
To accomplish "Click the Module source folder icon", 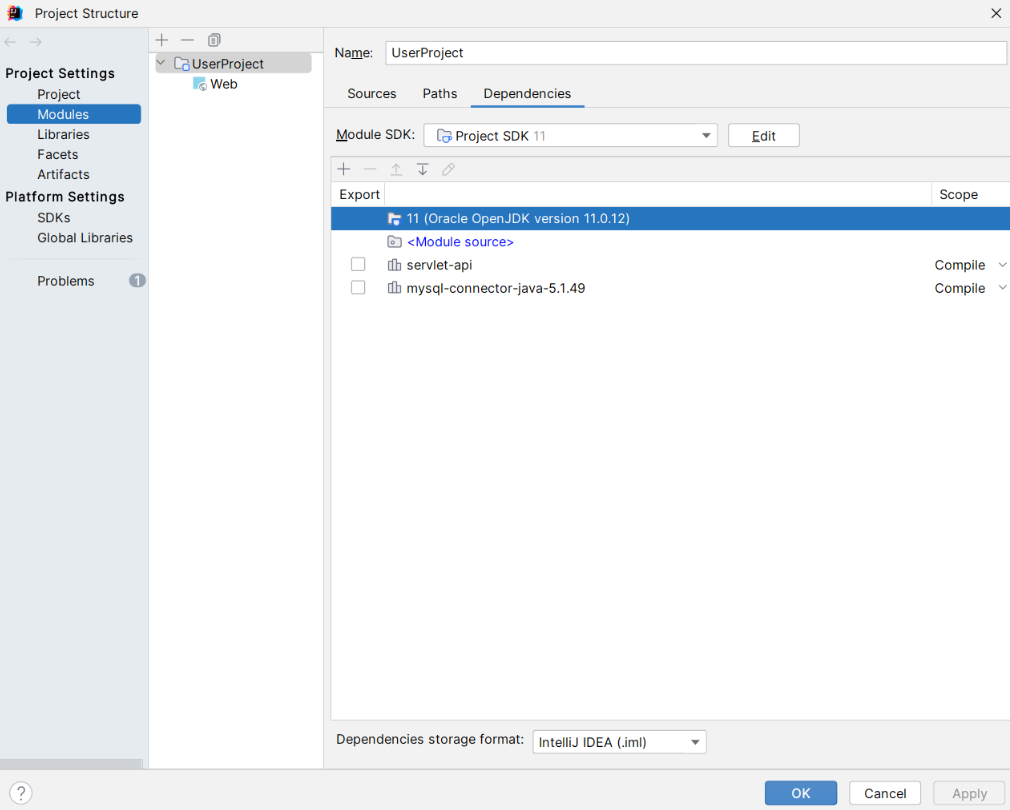I will click(394, 241).
